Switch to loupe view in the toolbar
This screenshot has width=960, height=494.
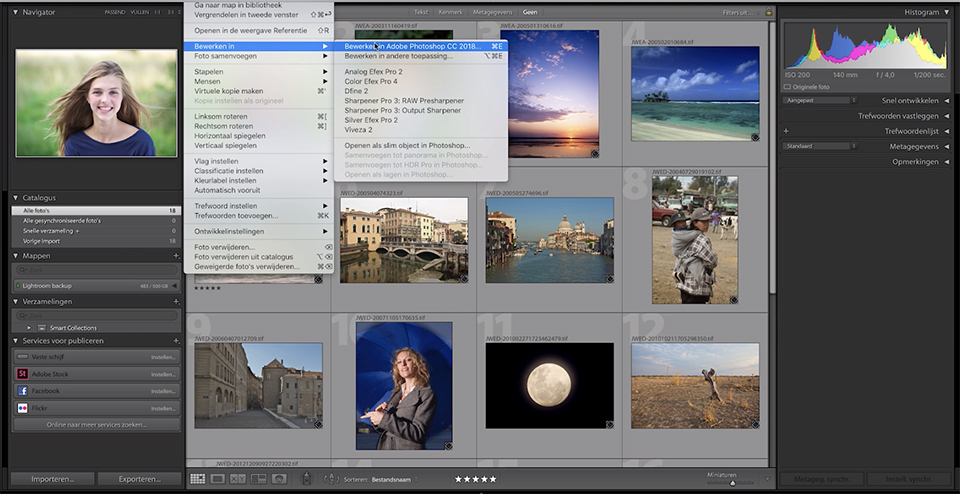[x=217, y=479]
